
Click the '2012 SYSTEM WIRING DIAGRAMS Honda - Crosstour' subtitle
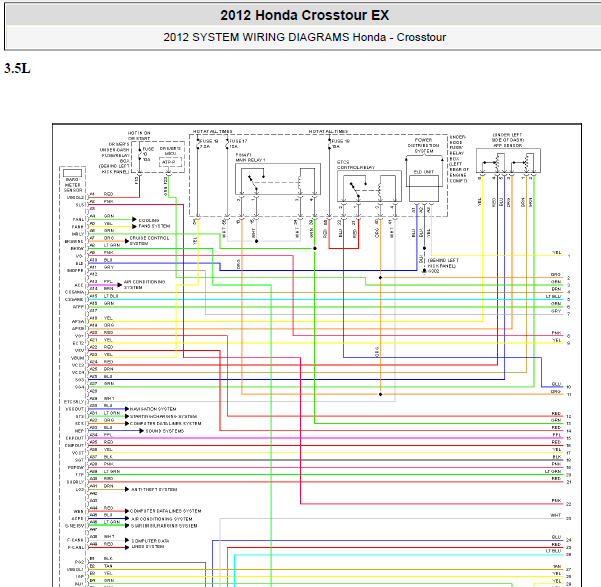coord(304,37)
